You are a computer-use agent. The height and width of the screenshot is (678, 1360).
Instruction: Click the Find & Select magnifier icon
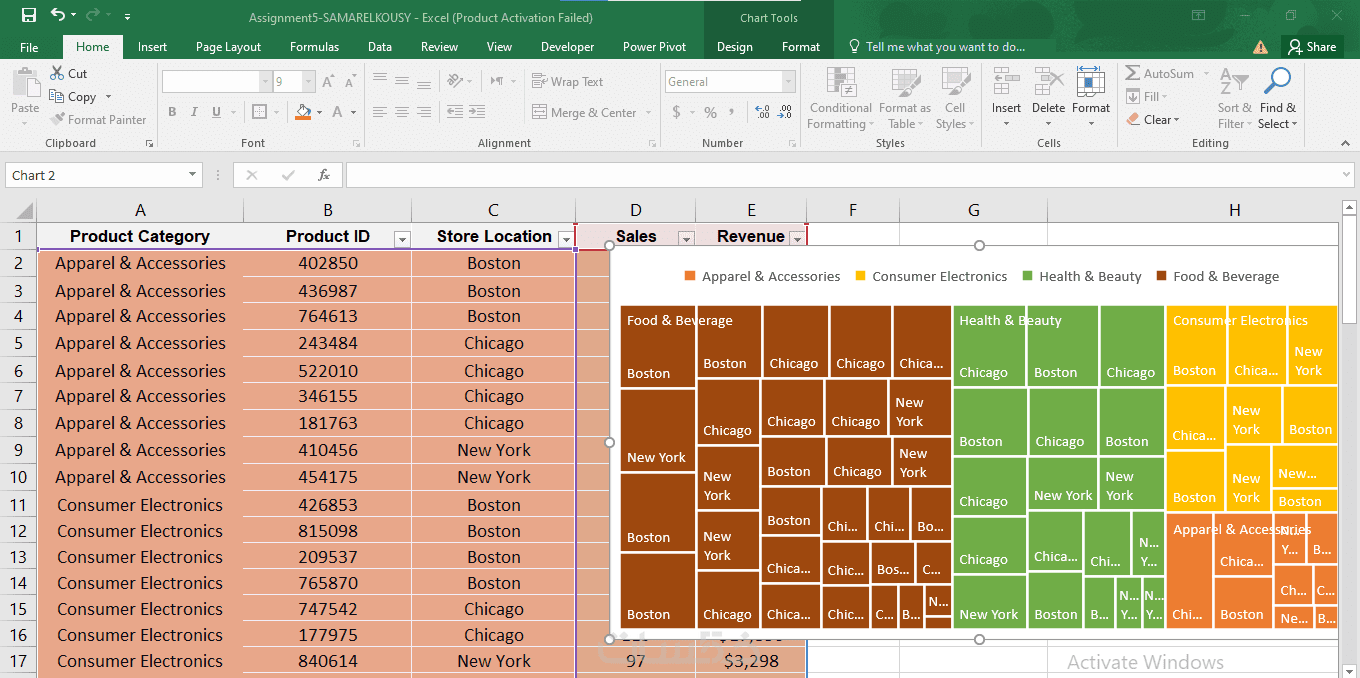point(1277,82)
